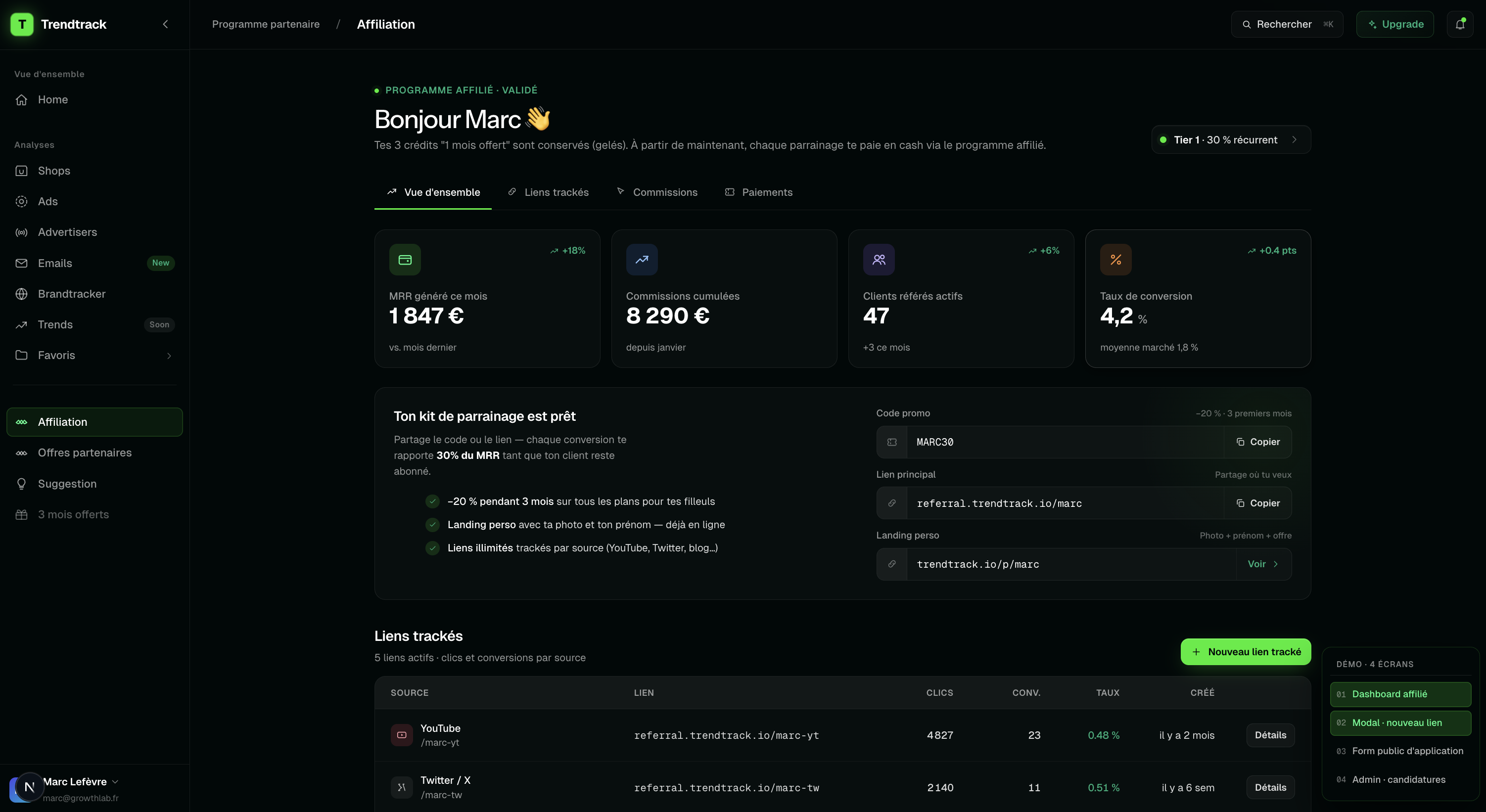Click the ticket icon beside MARC30
This screenshot has width=1486, height=812.
pyautogui.click(x=892, y=442)
